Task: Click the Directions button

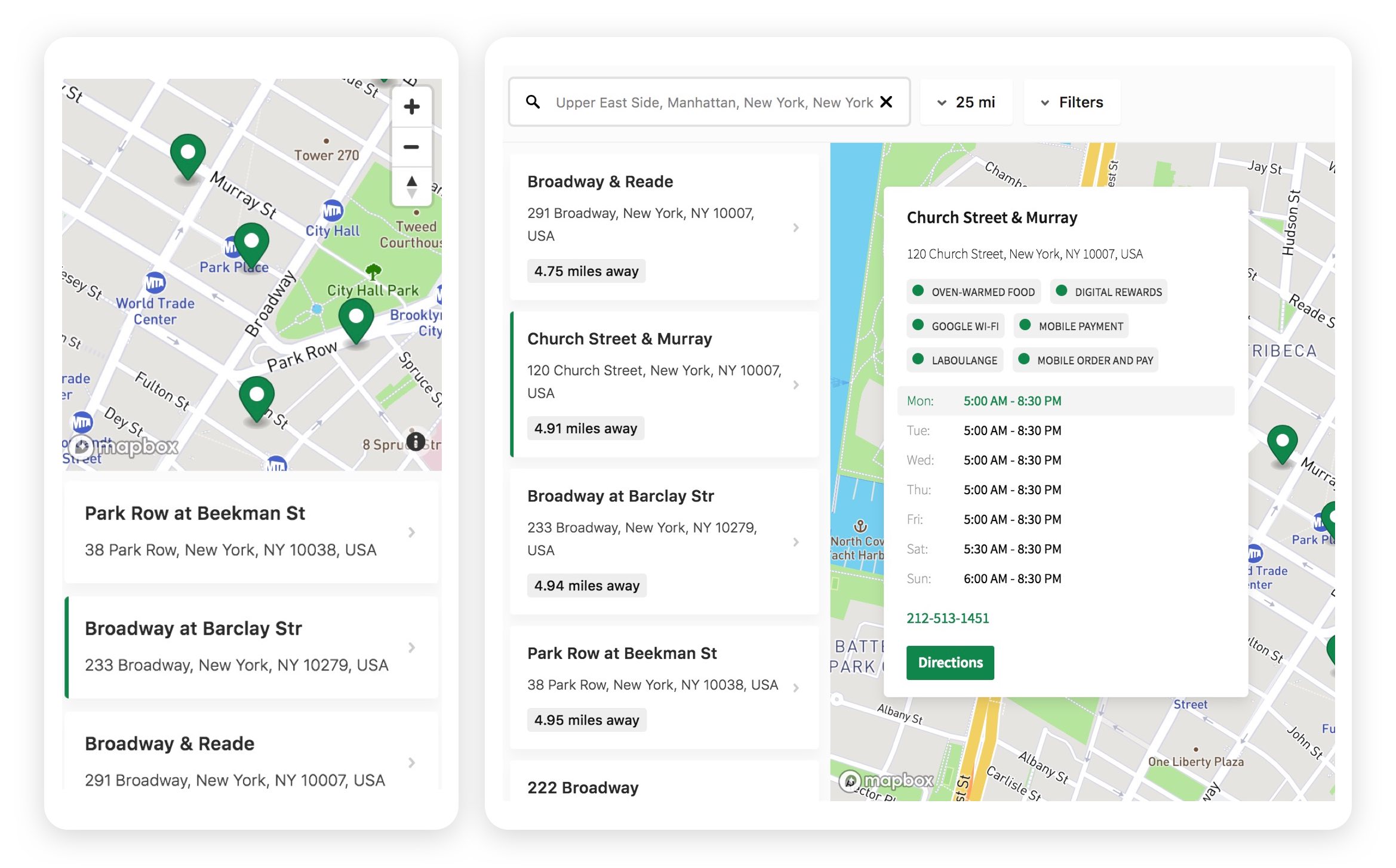Action: (949, 663)
